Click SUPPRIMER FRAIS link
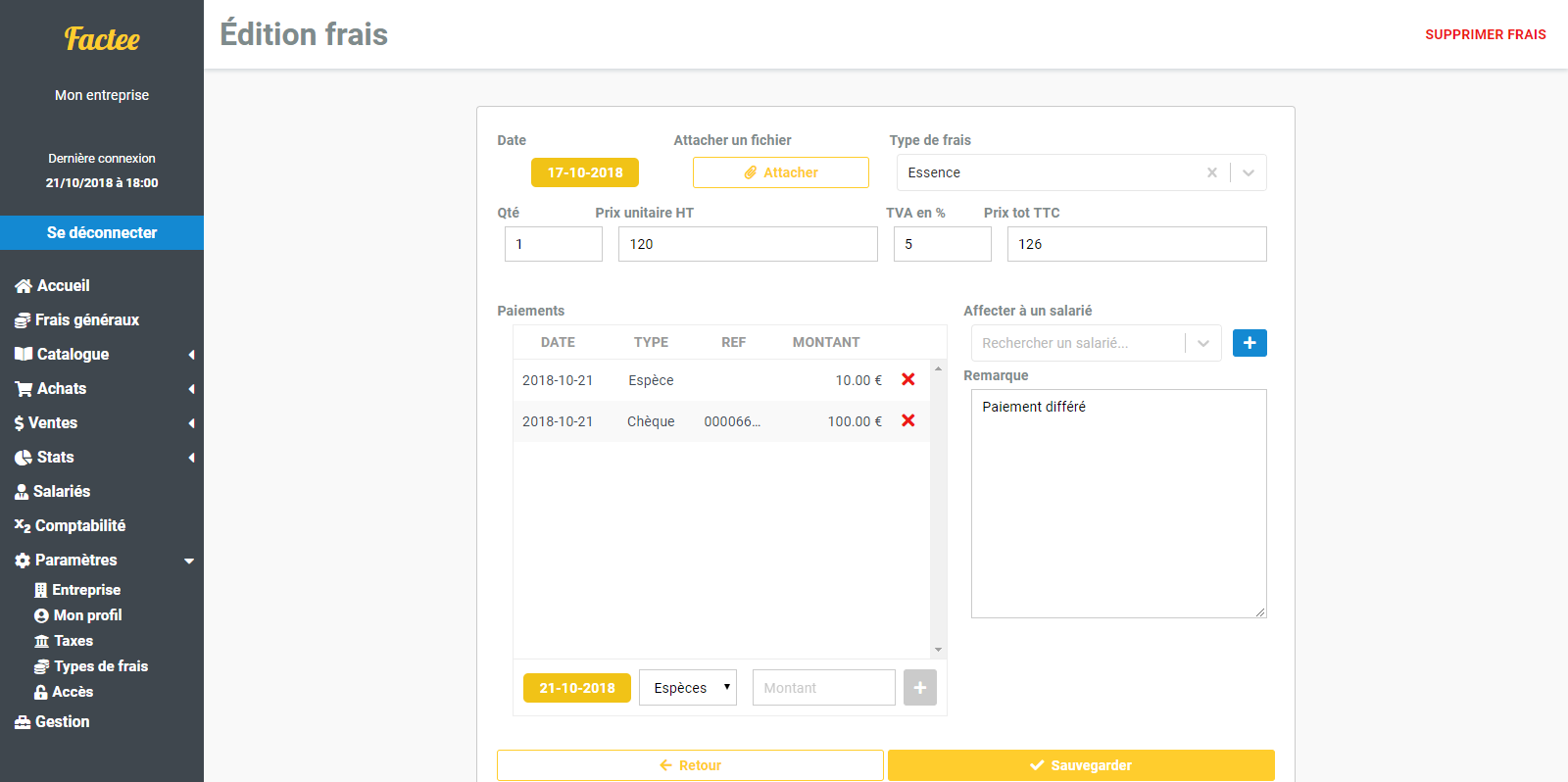Viewport: 1568px width, 782px height. tap(1485, 34)
